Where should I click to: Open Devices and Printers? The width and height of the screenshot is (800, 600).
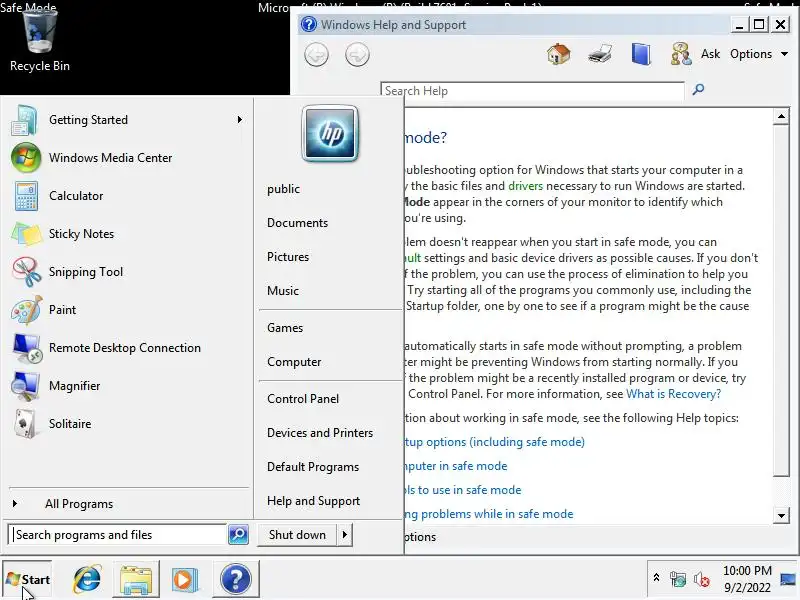point(320,433)
